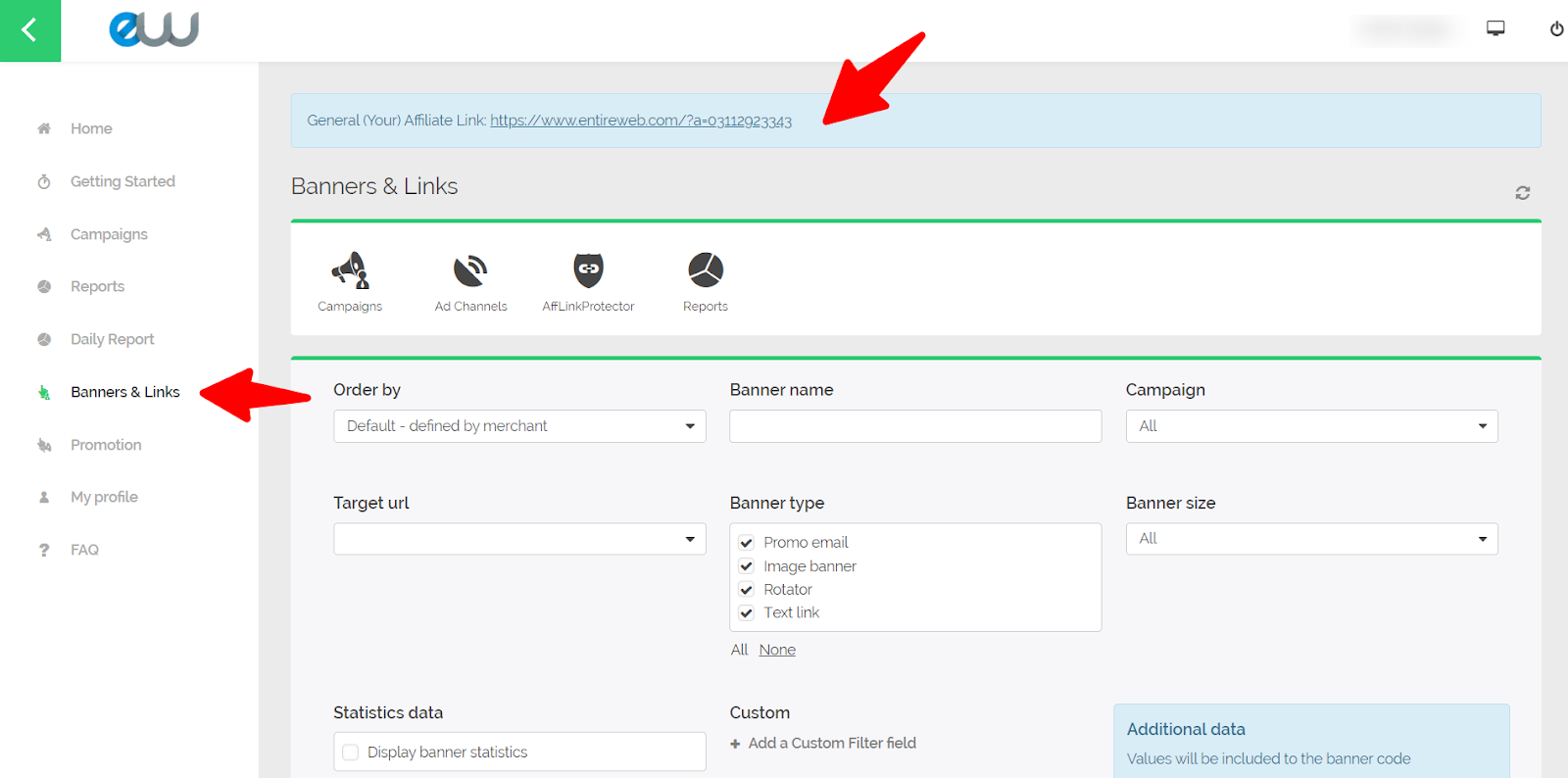
Task: Enable Display banner statistics checkbox
Action: 351,753
